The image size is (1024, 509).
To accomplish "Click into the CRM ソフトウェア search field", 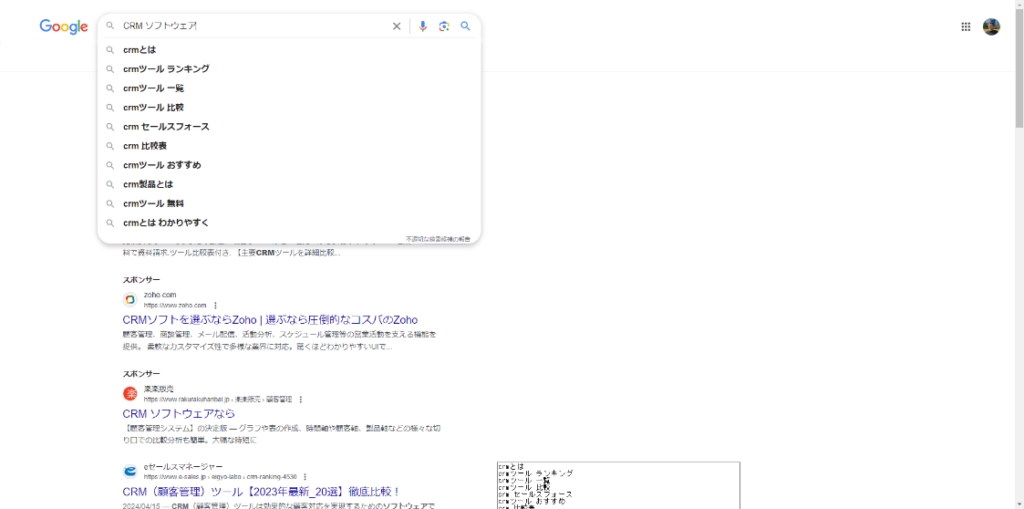I will click(x=255, y=26).
